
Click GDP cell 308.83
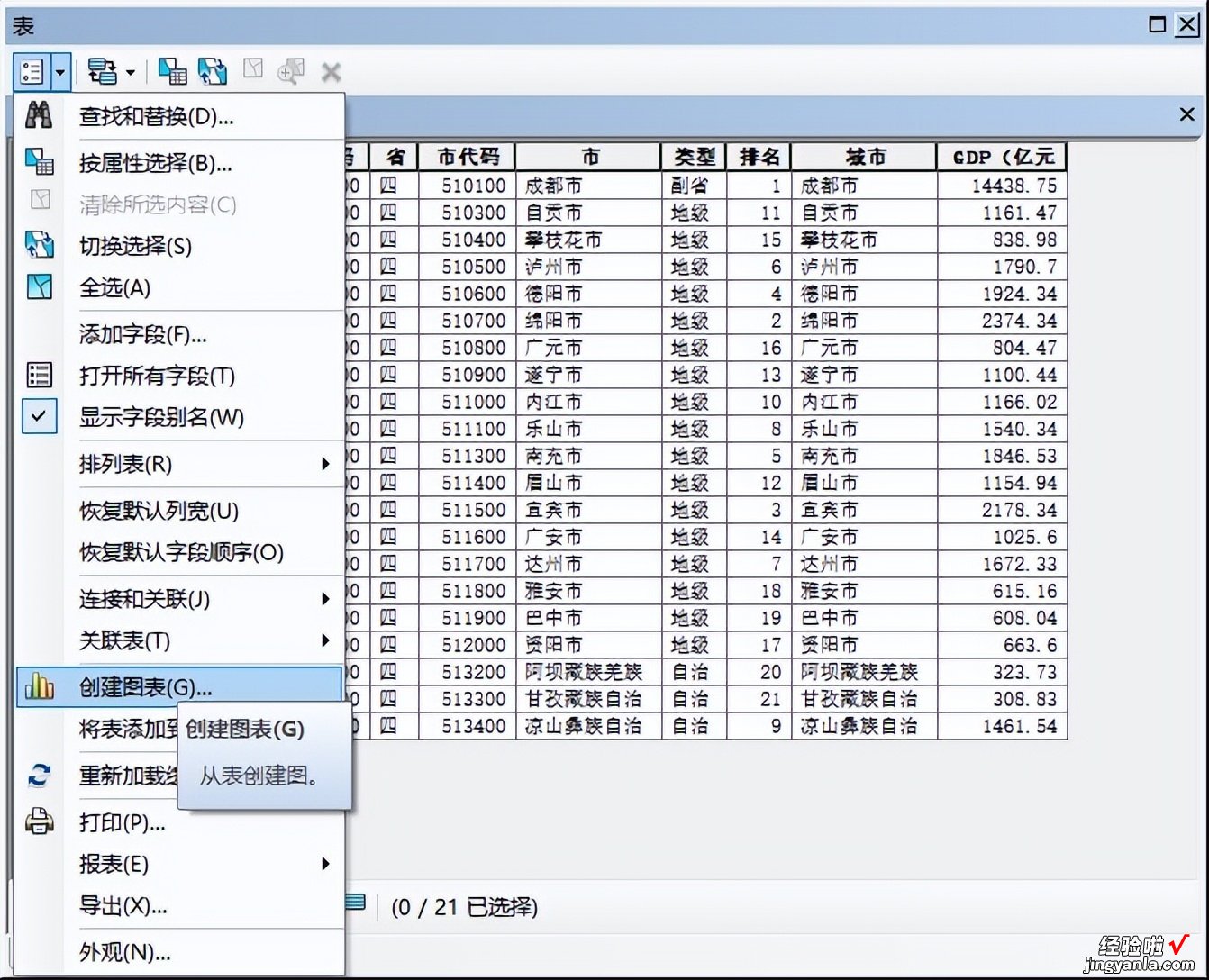[1003, 699]
